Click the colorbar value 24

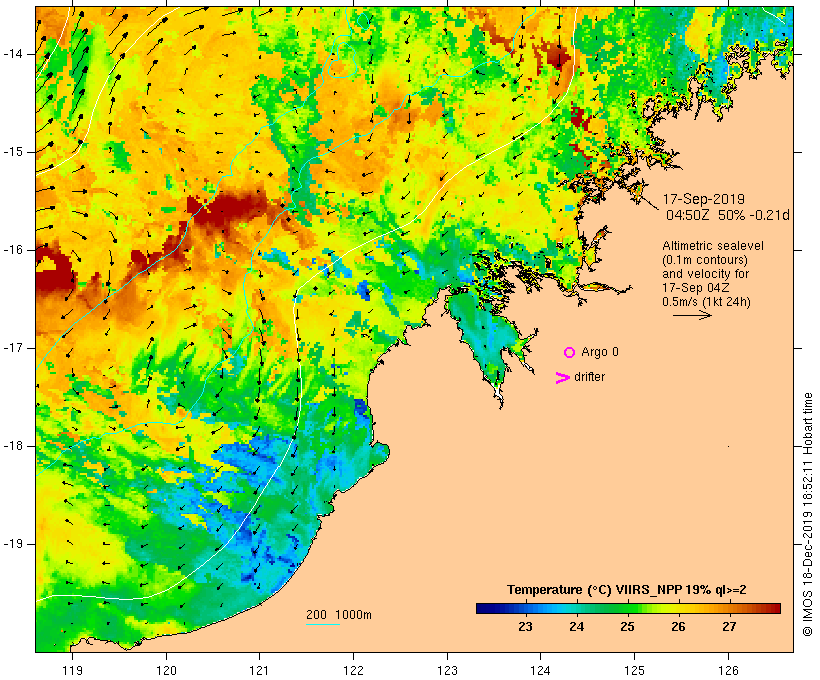click(x=576, y=627)
